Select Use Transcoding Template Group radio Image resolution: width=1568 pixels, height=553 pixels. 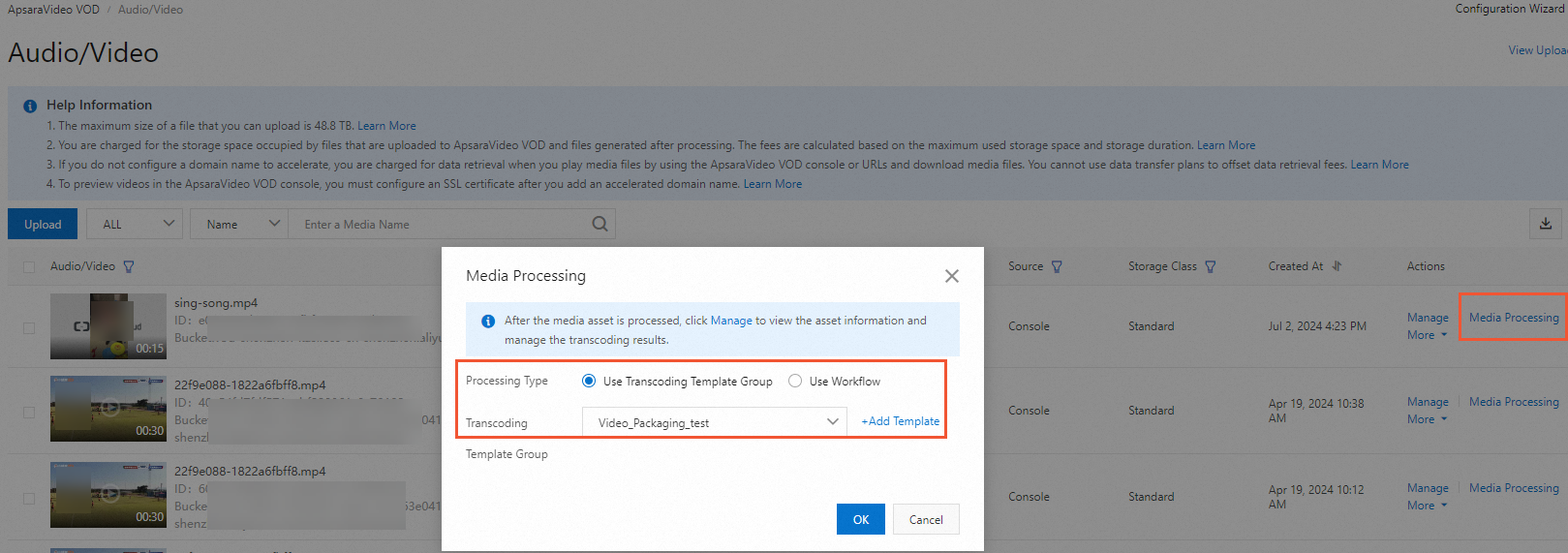click(589, 381)
